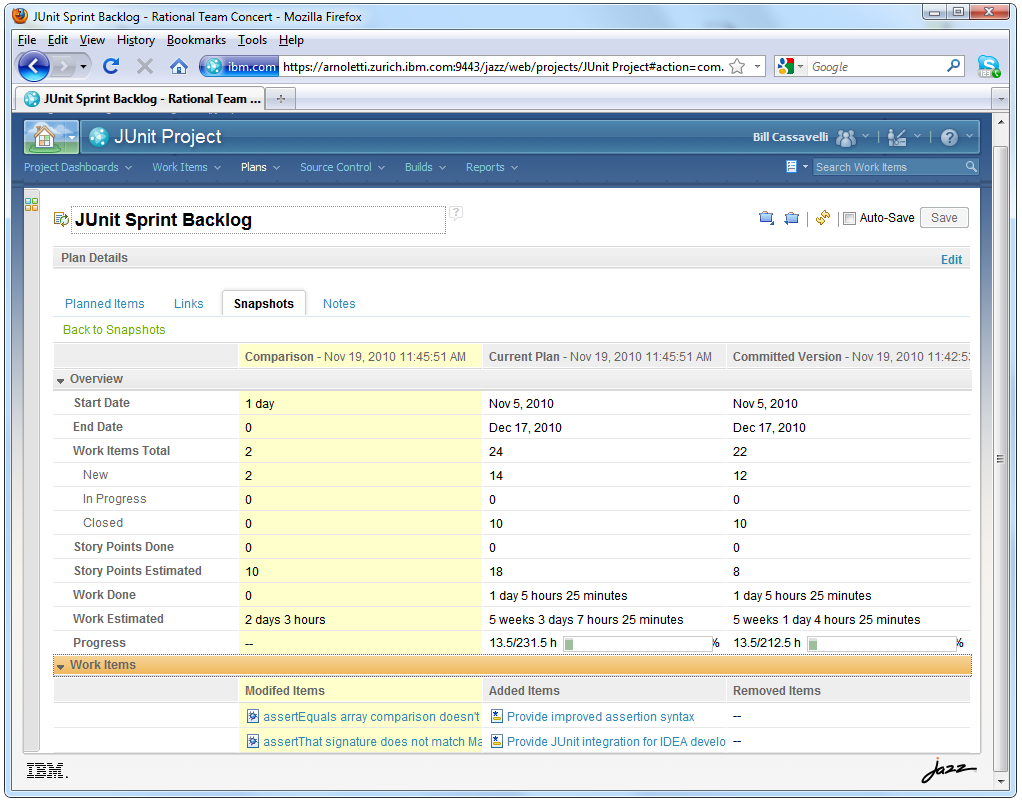Image resolution: width=1022 pixels, height=802 pixels.
Task: Open a new browser tab with the plus button
Action: (281, 98)
